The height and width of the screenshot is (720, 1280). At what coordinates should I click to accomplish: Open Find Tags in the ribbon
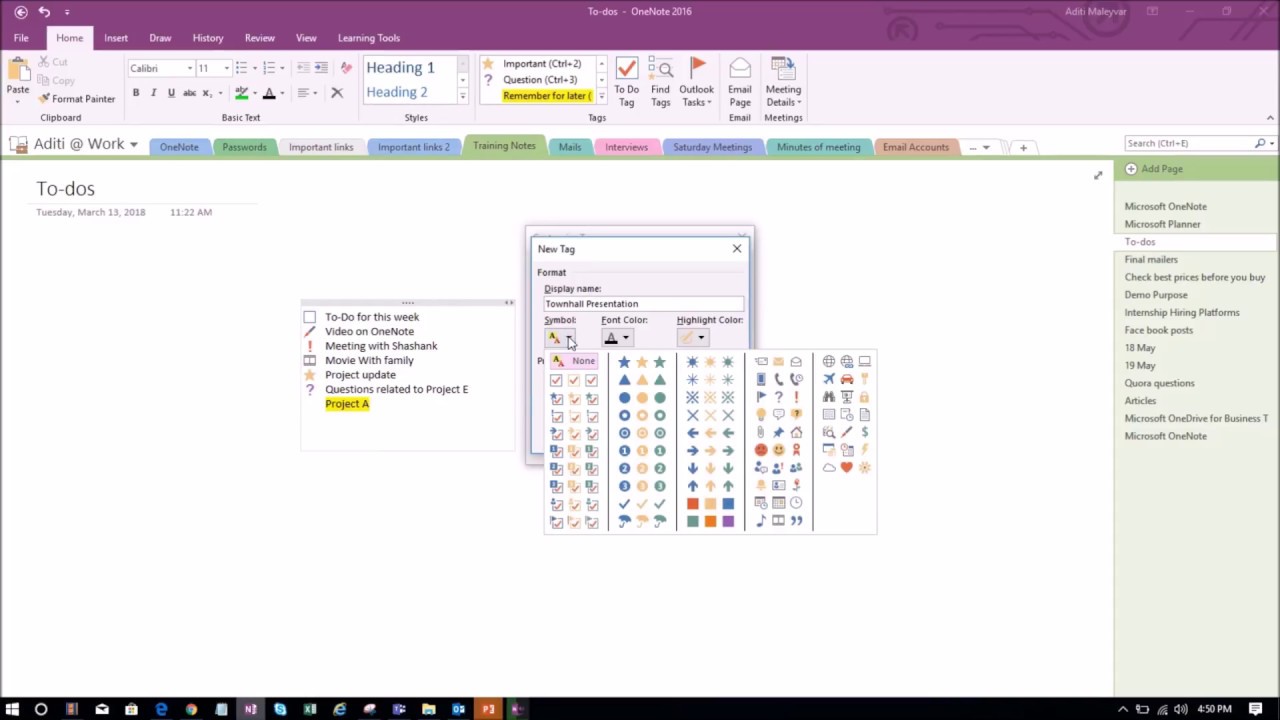point(660,82)
